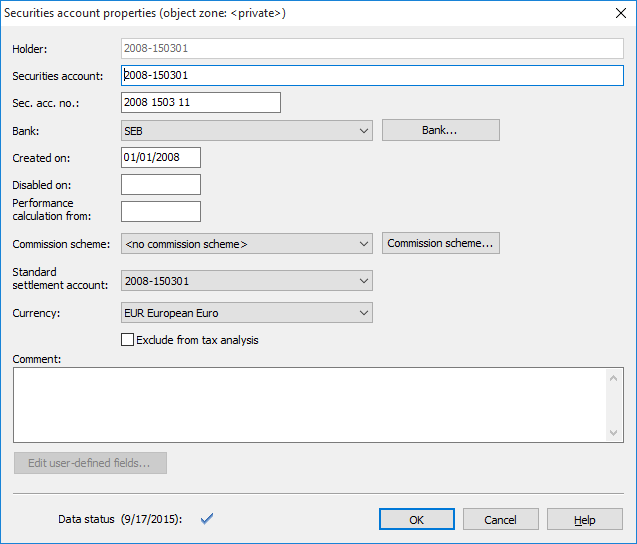Click the Disabled on date field
Image resolution: width=637 pixels, height=544 pixels.
pyautogui.click(x=160, y=184)
